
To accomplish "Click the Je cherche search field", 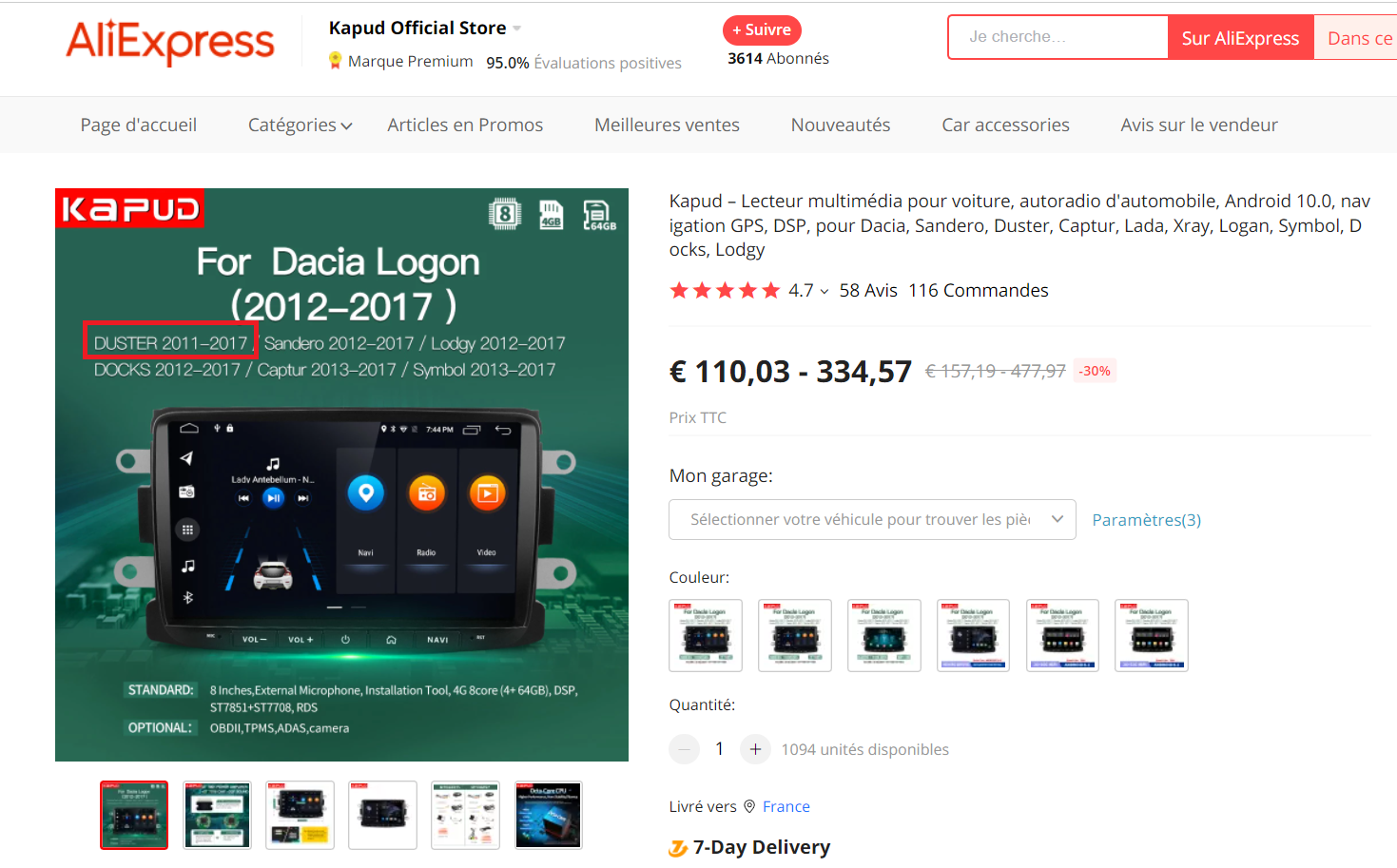I will (x=1058, y=37).
